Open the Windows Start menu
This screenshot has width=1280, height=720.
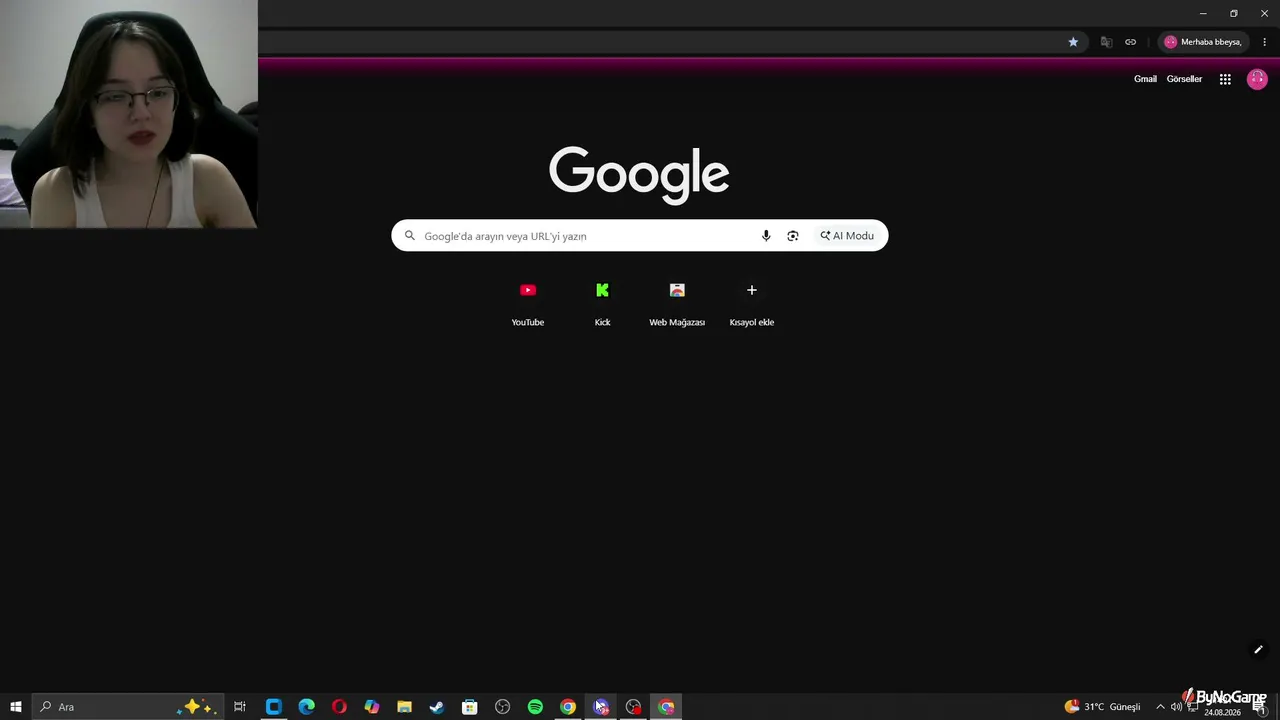pos(16,707)
